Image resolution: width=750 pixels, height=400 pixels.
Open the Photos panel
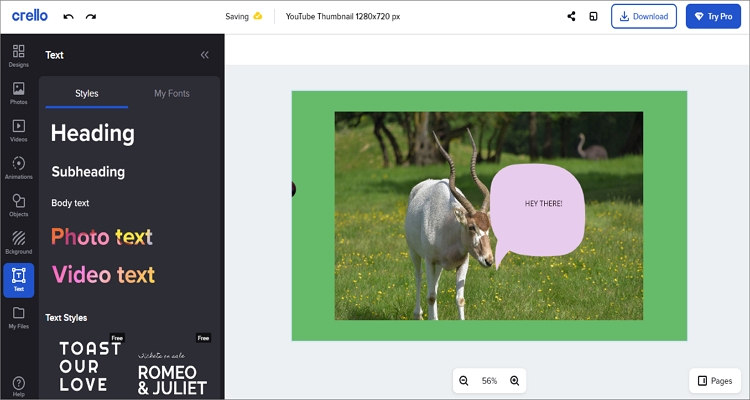(19, 93)
